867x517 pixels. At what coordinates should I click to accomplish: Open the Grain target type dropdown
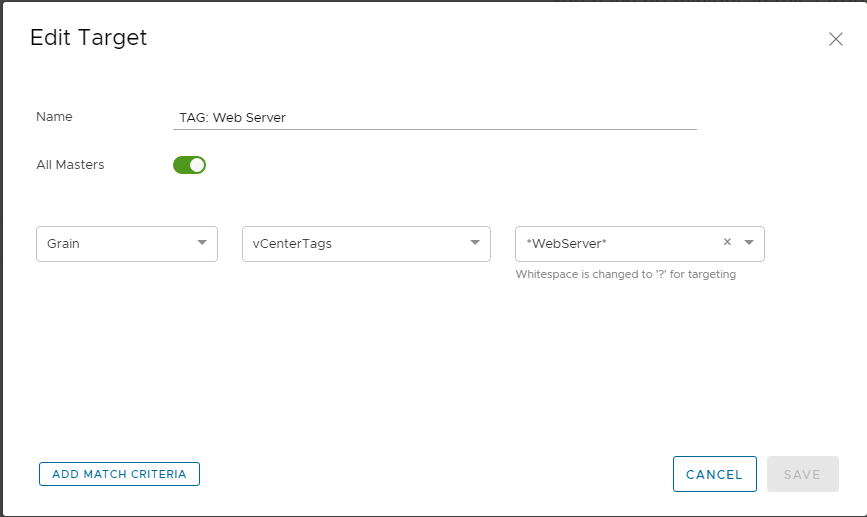126,244
